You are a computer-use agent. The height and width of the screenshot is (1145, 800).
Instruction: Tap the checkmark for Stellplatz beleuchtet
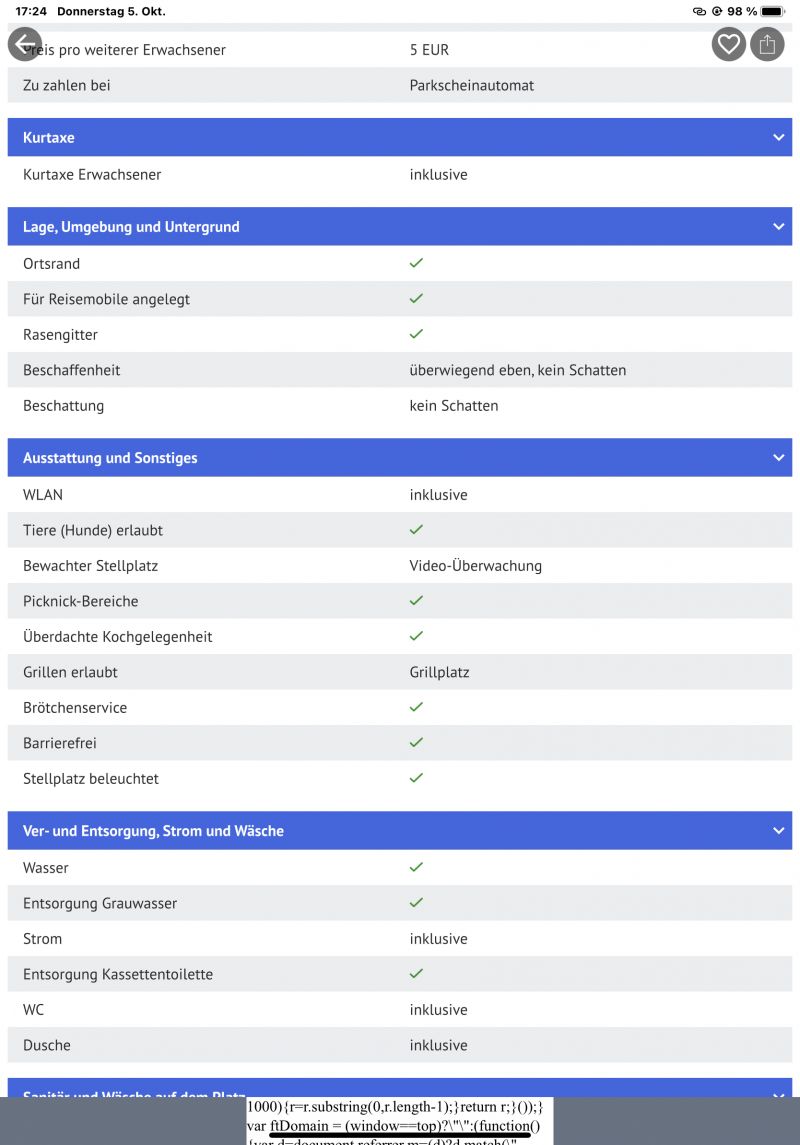416,778
